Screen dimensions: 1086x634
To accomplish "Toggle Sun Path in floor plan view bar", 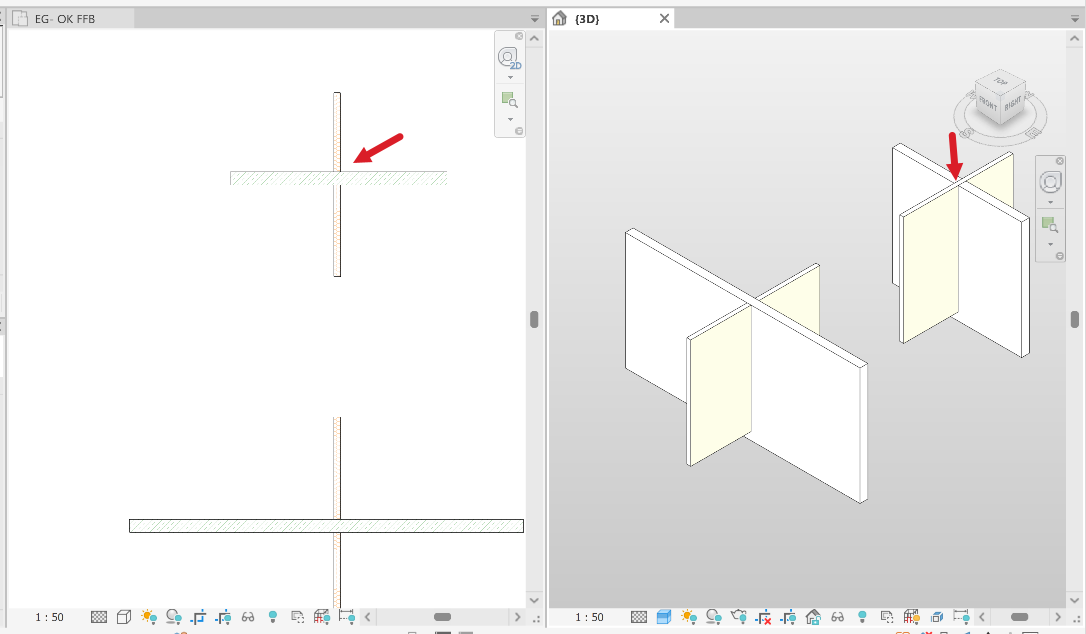I will click(x=148, y=617).
